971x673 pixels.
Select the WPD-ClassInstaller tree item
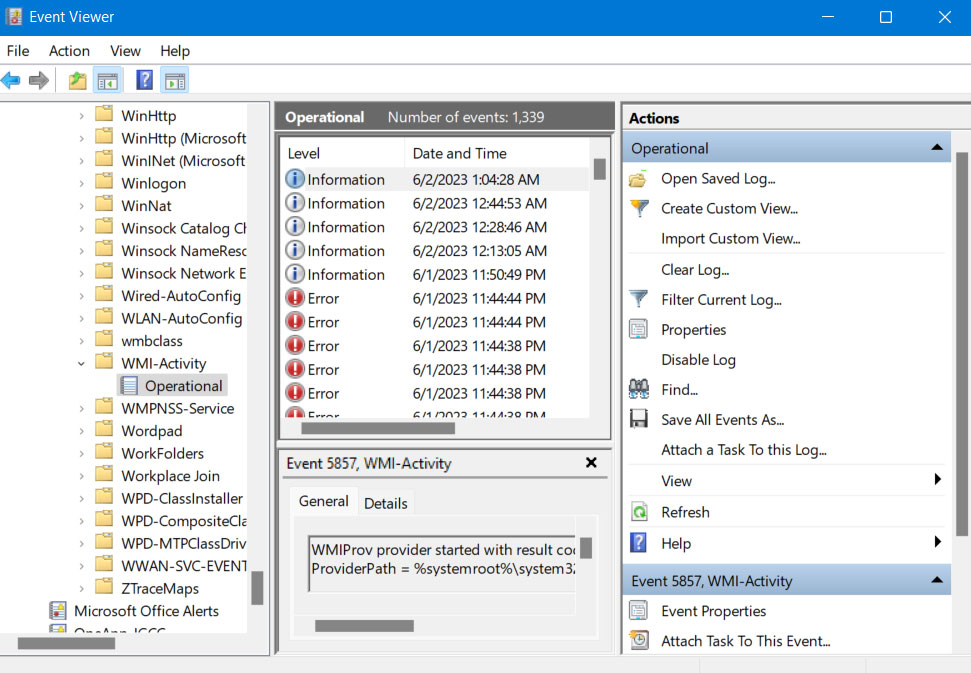pos(182,498)
